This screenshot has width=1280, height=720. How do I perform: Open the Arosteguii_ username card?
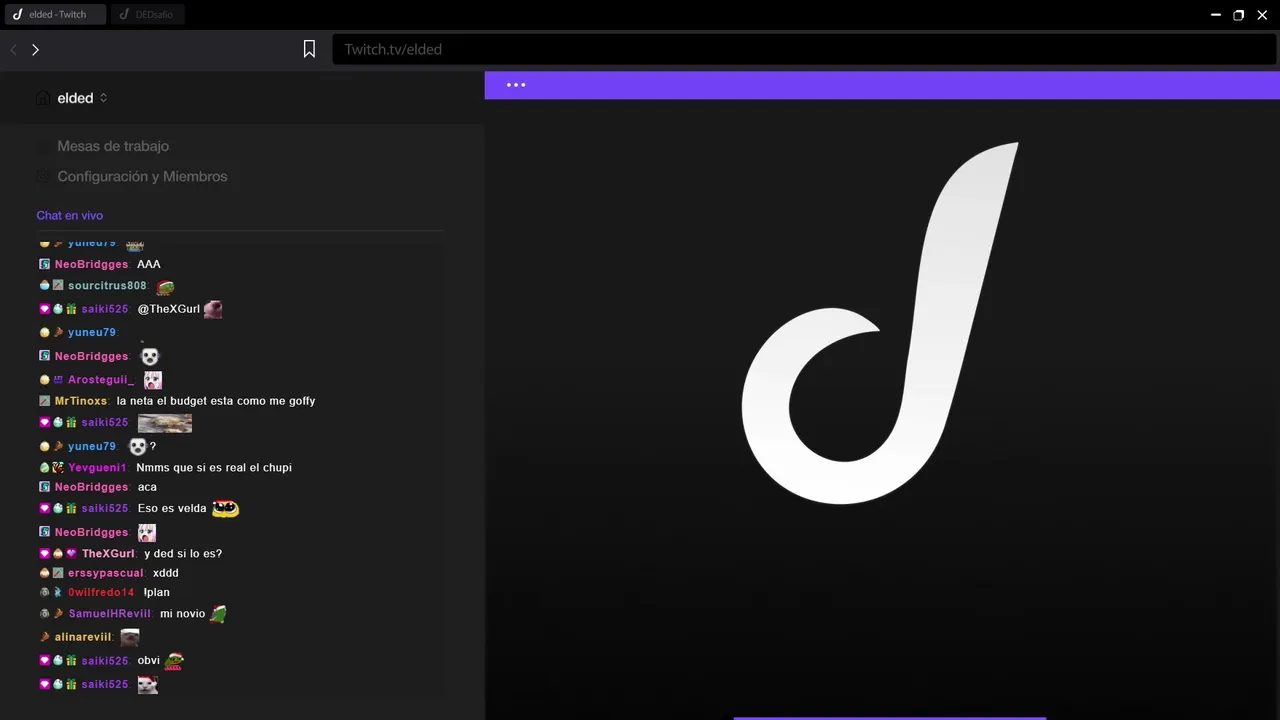pos(101,380)
